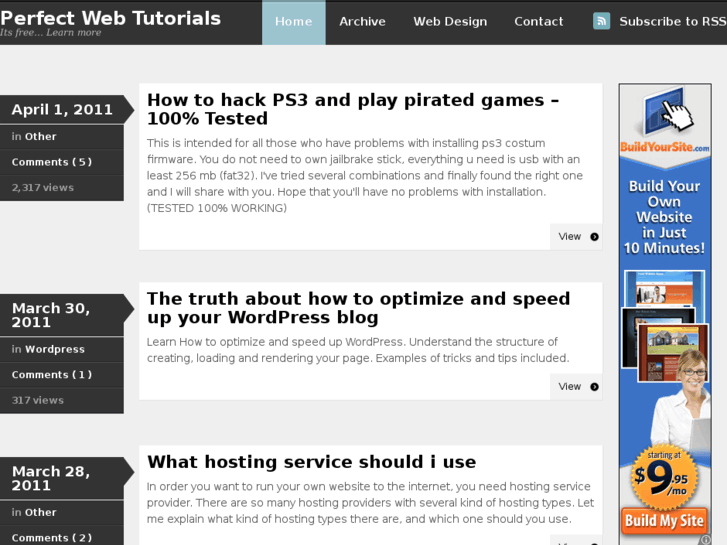The height and width of the screenshot is (545, 727).
Task: Click the '2,317 views' text
Action: [x=43, y=188]
